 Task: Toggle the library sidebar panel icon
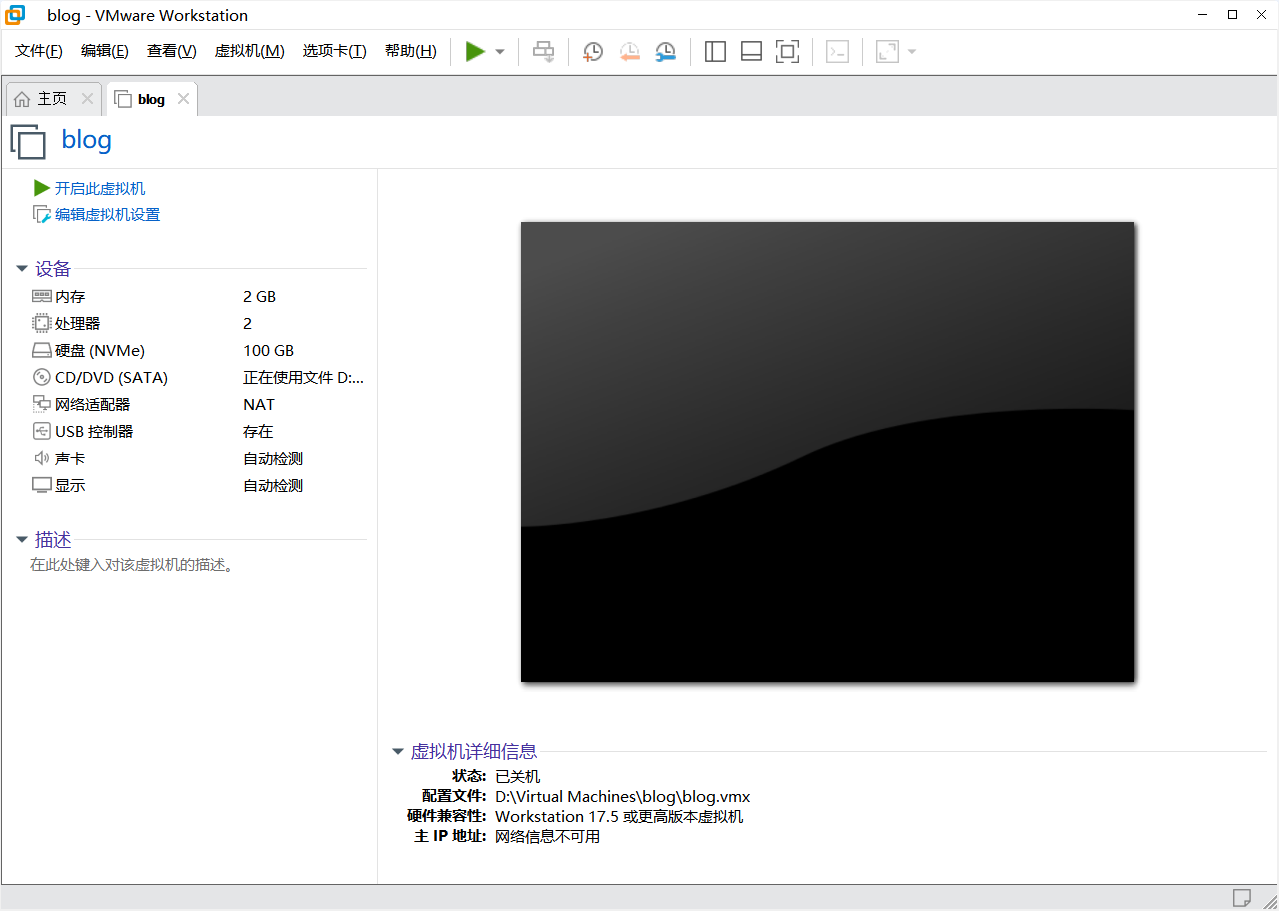pyautogui.click(x=715, y=52)
